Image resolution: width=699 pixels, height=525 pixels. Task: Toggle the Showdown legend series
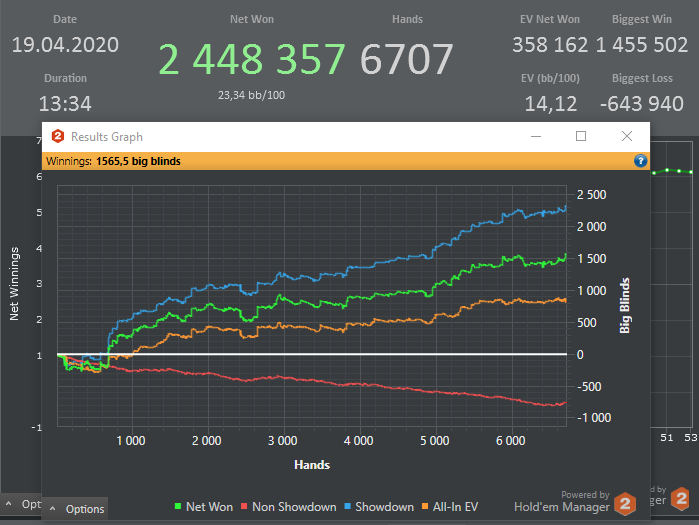379,507
